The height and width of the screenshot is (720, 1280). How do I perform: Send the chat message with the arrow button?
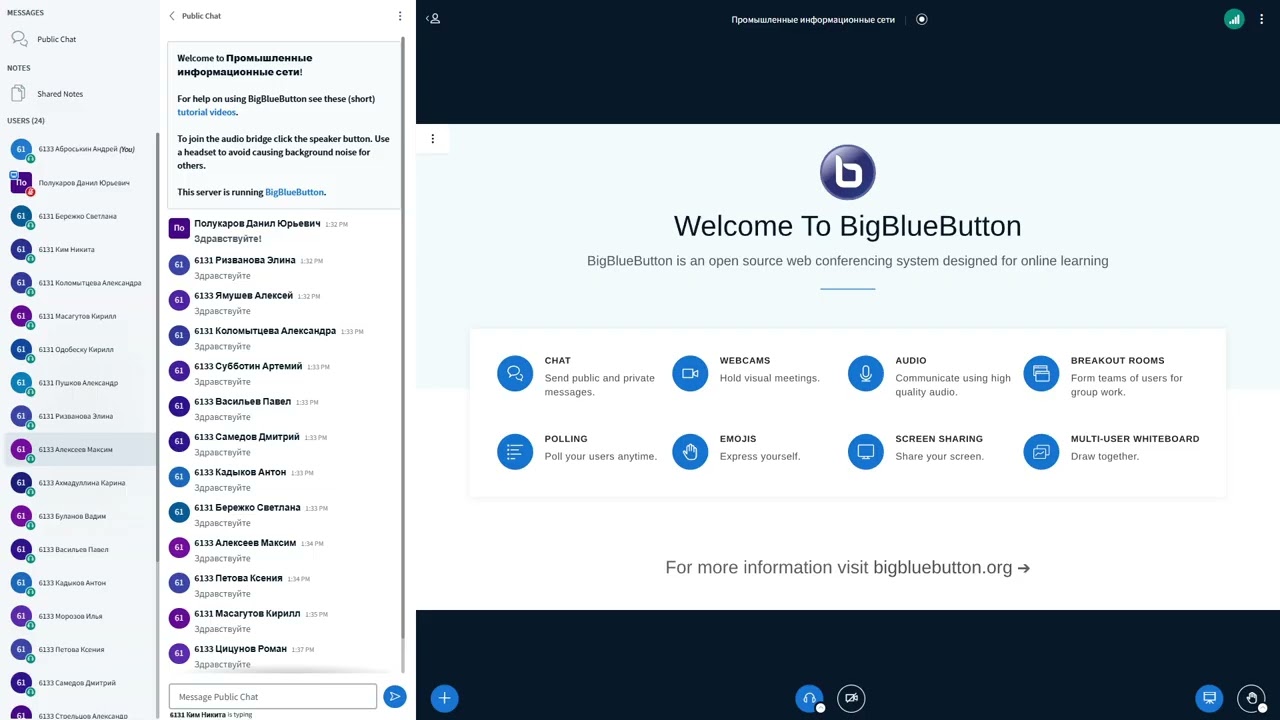[x=395, y=697]
